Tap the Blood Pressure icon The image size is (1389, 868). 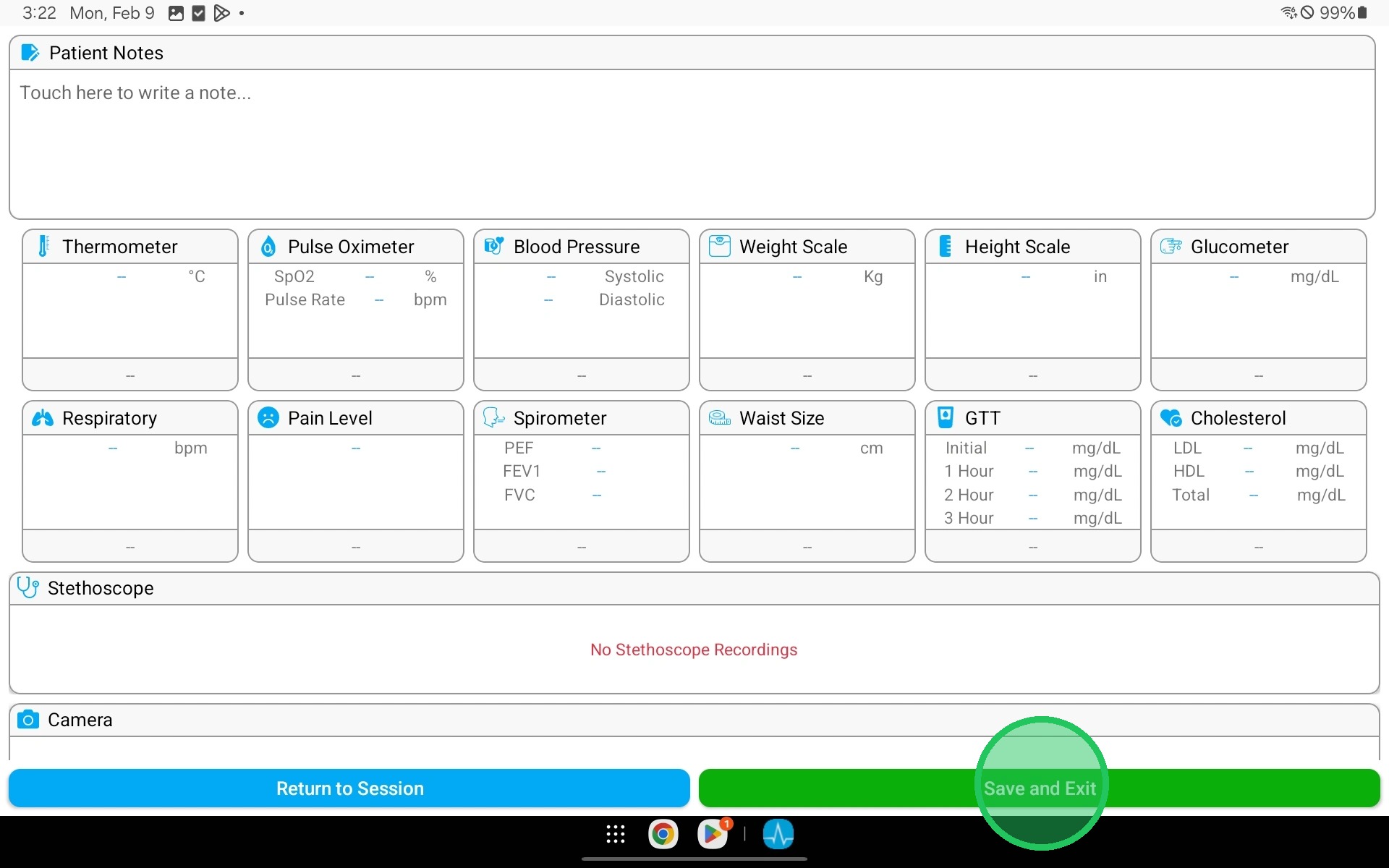(494, 247)
